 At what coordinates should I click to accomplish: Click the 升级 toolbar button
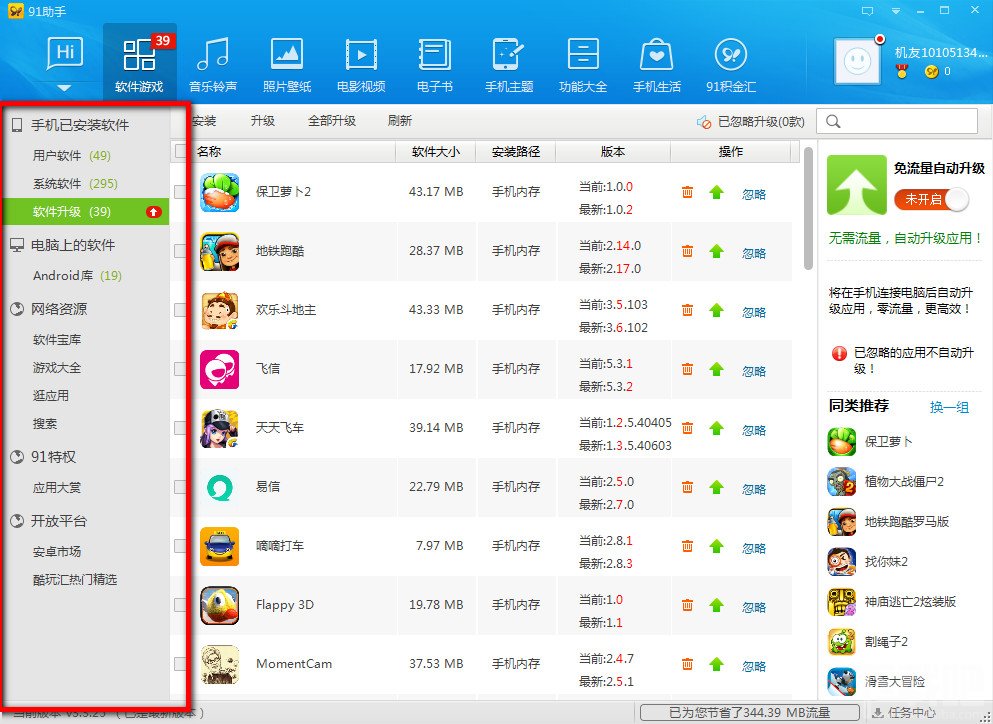[263, 121]
